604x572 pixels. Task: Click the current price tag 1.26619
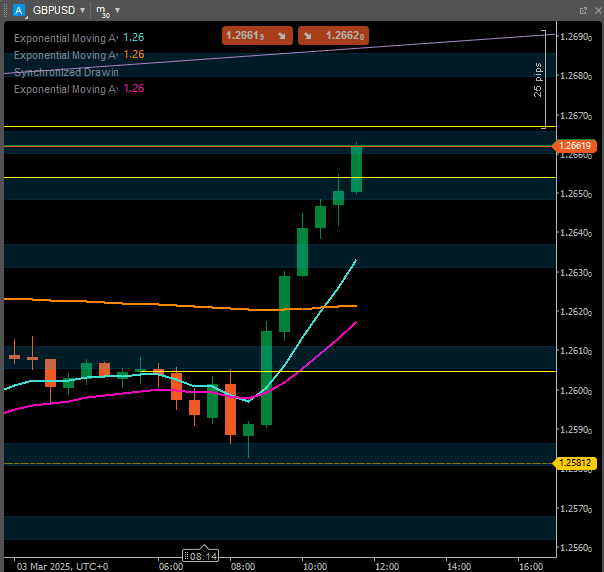click(x=574, y=146)
